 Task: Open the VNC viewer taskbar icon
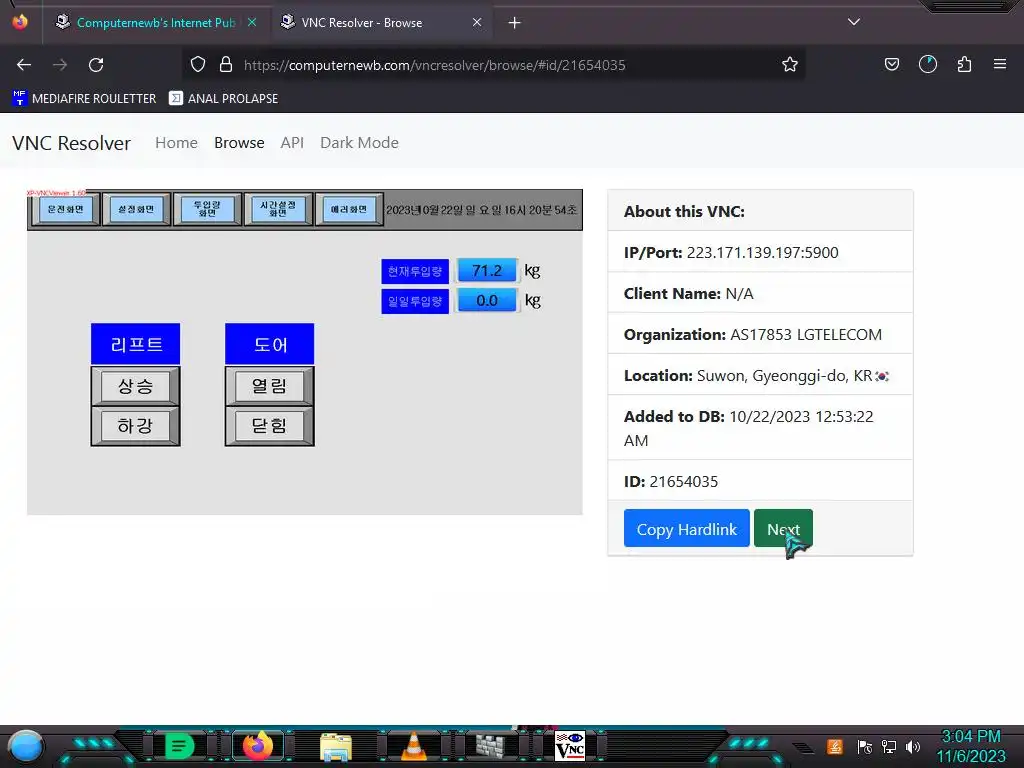click(569, 746)
